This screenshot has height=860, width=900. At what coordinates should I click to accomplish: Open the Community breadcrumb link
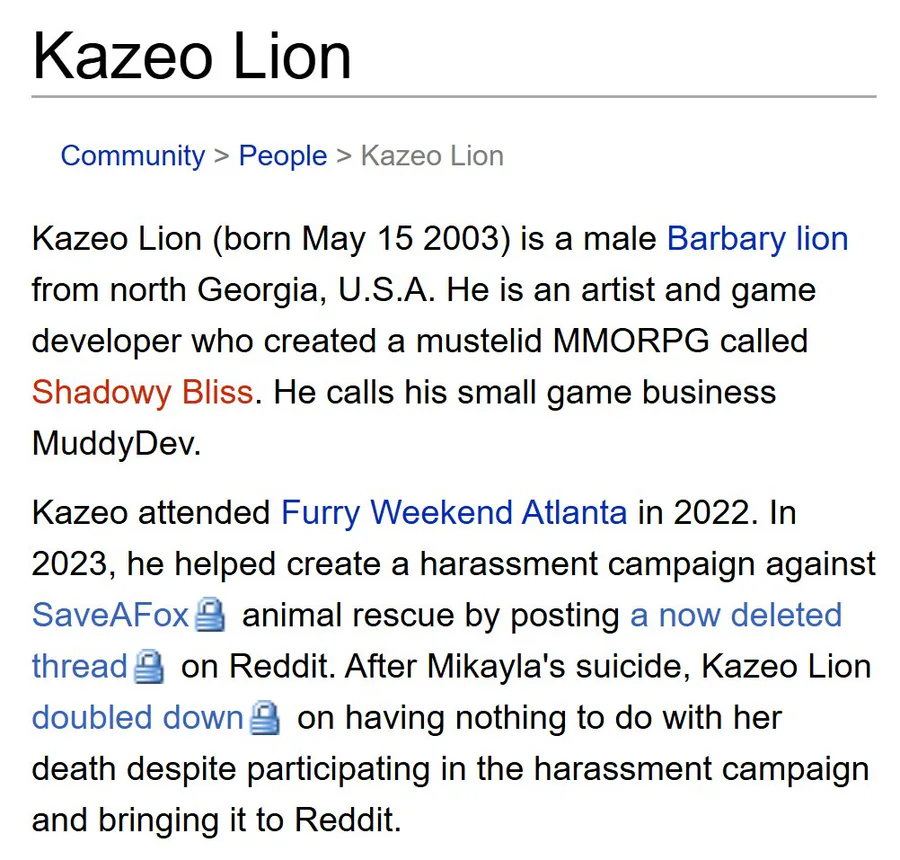(133, 156)
